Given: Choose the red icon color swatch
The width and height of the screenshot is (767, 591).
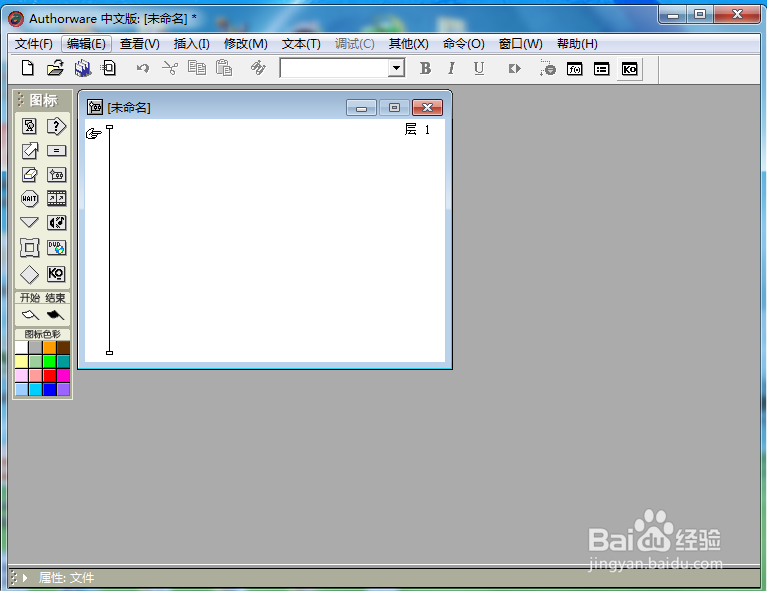Looking at the screenshot, I should tap(49, 376).
